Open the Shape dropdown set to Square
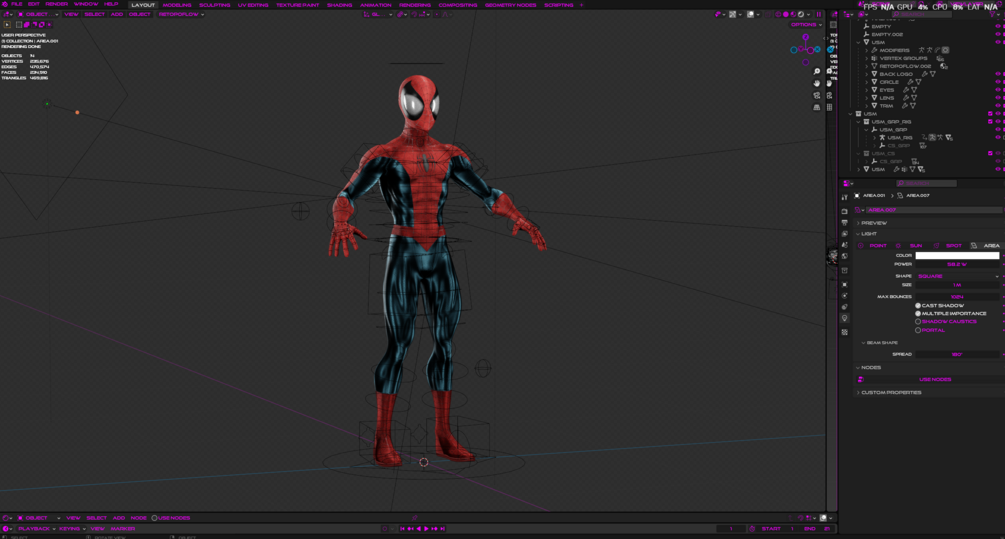The height and width of the screenshot is (539, 1005). pos(957,276)
